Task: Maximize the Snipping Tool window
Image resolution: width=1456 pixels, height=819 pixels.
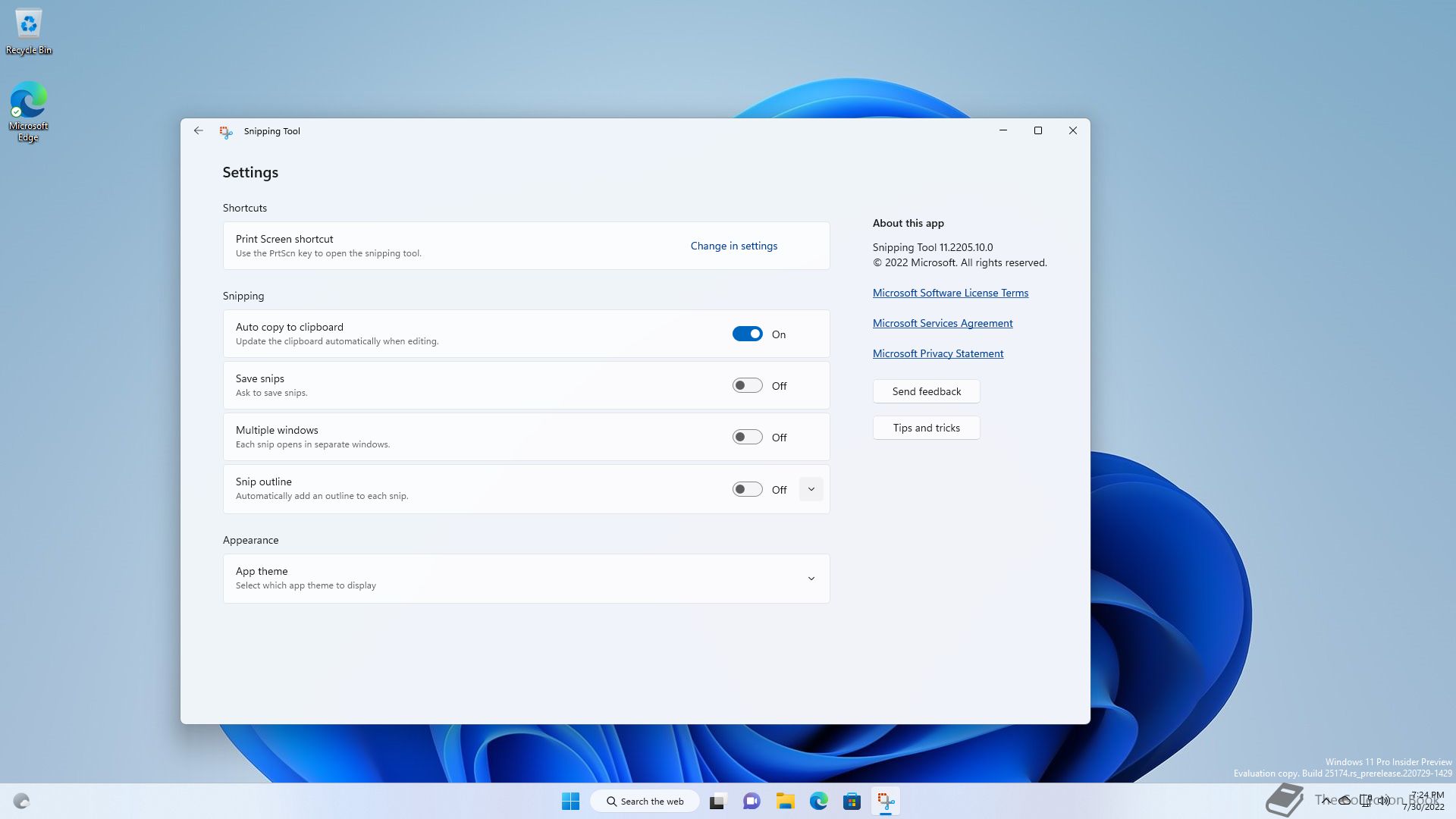Action: click(1037, 130)
